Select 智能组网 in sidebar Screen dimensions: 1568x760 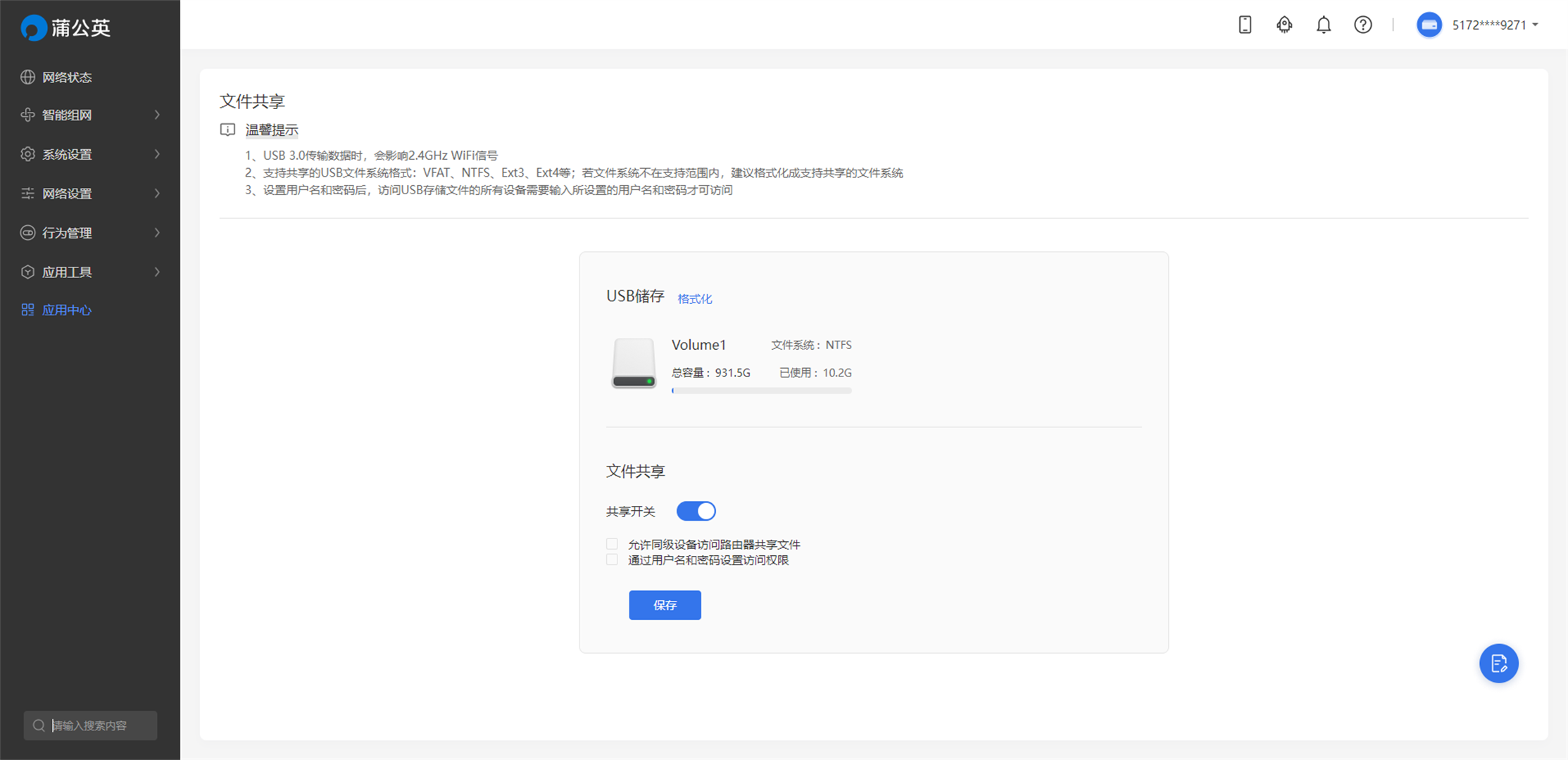90,115
